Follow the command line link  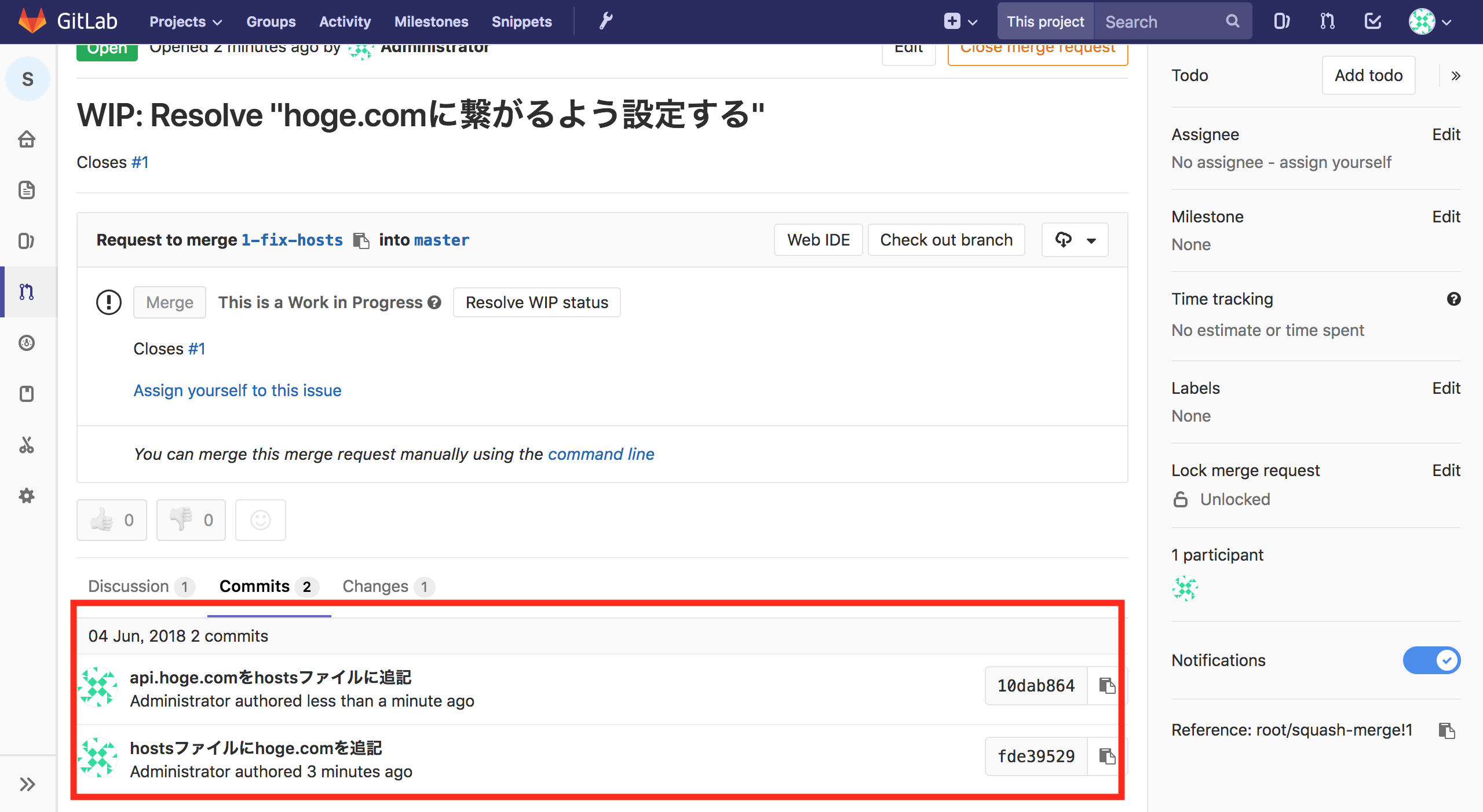(601, 454)
